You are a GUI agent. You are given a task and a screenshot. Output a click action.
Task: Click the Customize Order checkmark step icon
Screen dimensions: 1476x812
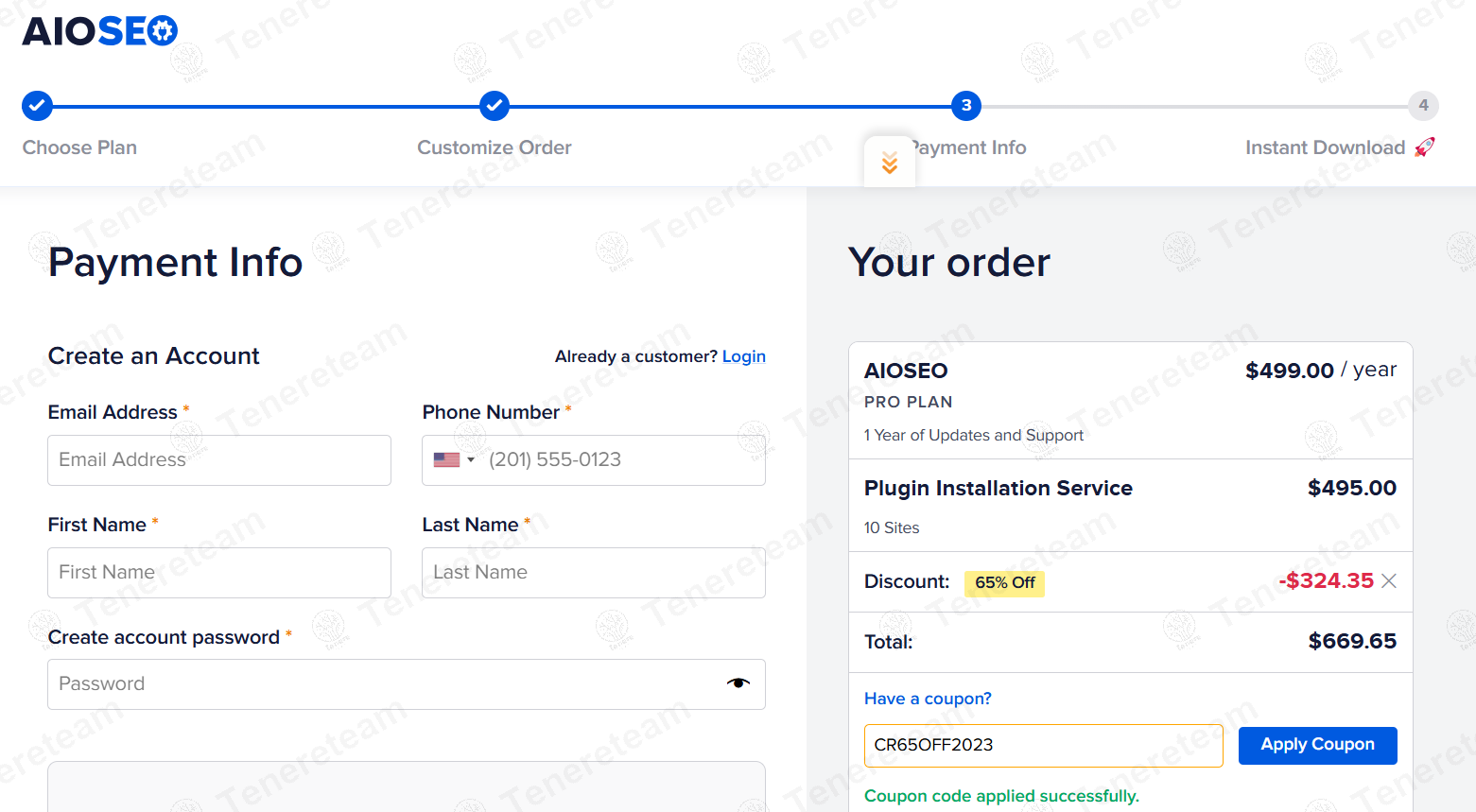point(494,106)
